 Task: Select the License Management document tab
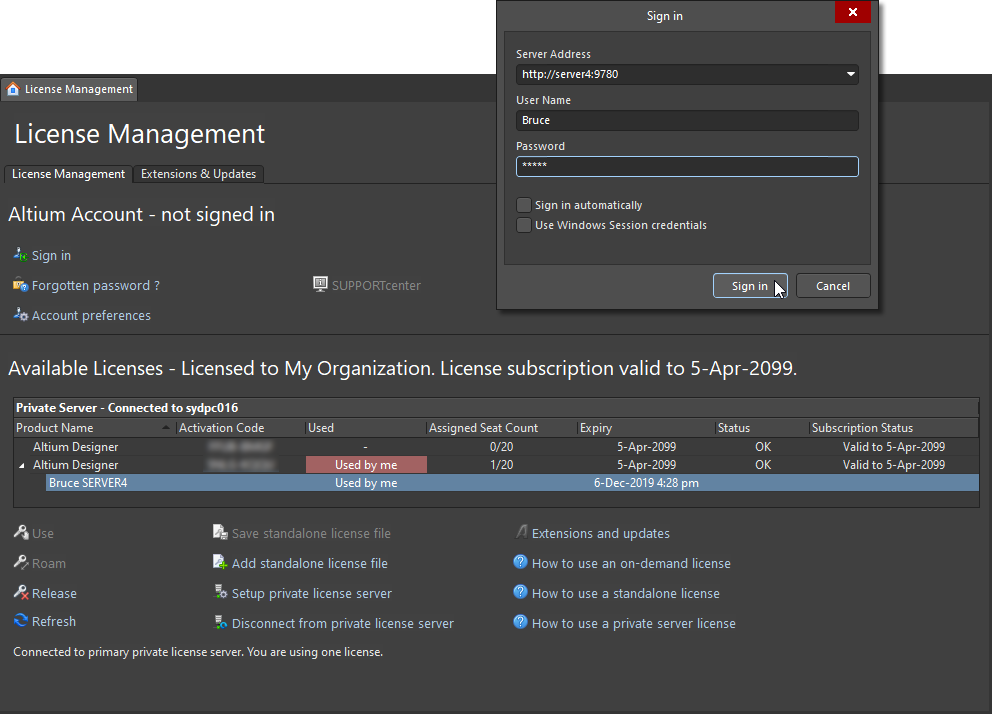[x=69, y=89]
